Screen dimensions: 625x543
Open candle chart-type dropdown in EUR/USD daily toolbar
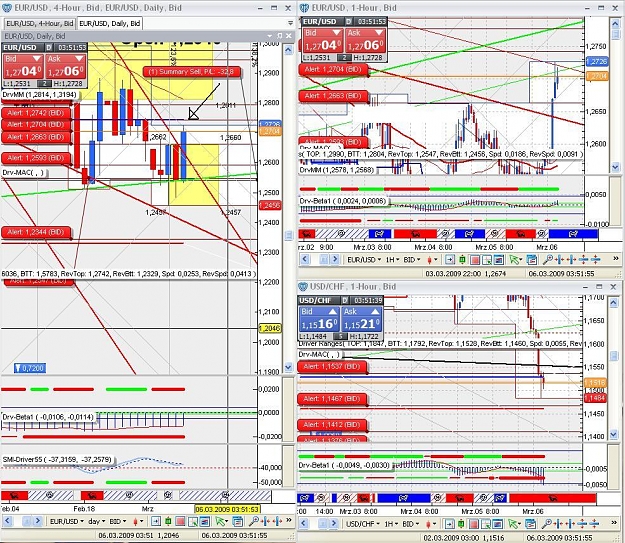(x=138, y=521)
